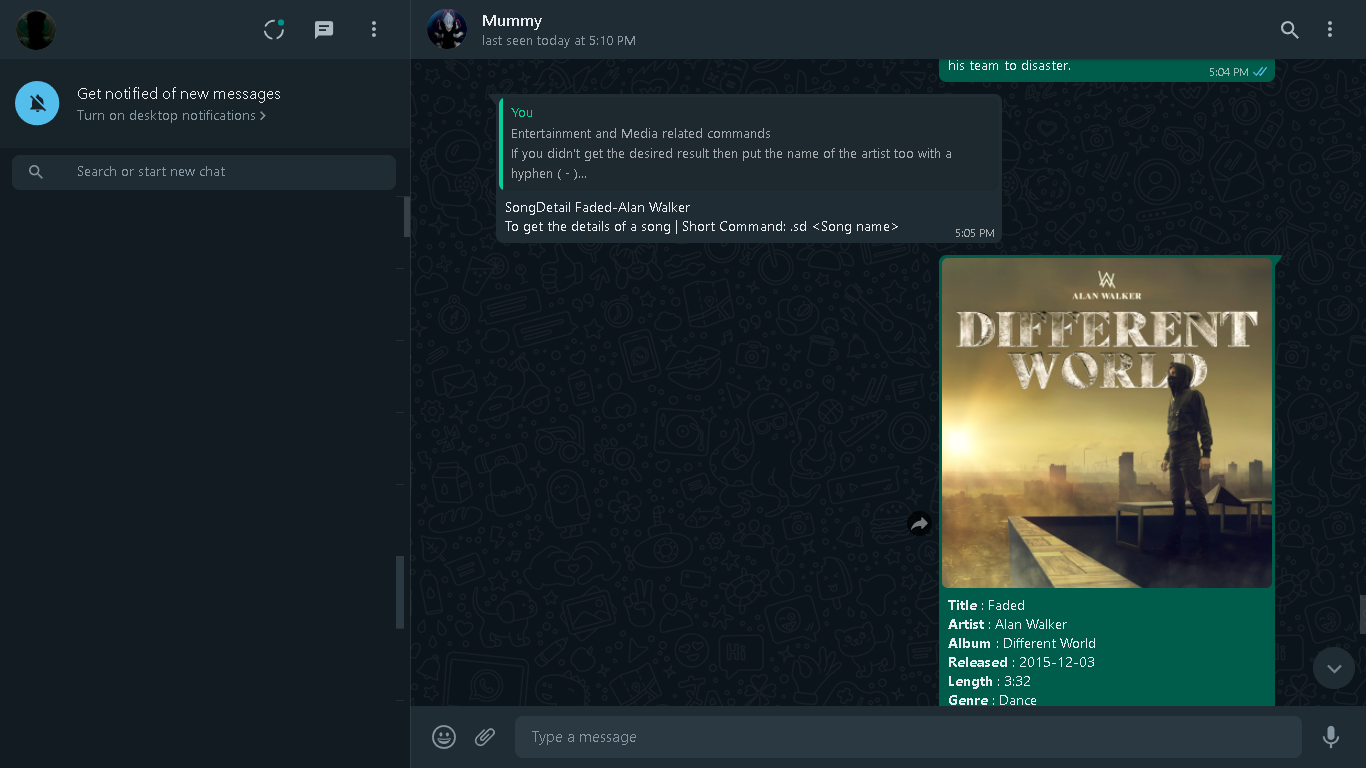Click the 'SongDetail Faded-Alan Walker' message text
This screenshot has width=1366, height=768.
coord(597,207)
